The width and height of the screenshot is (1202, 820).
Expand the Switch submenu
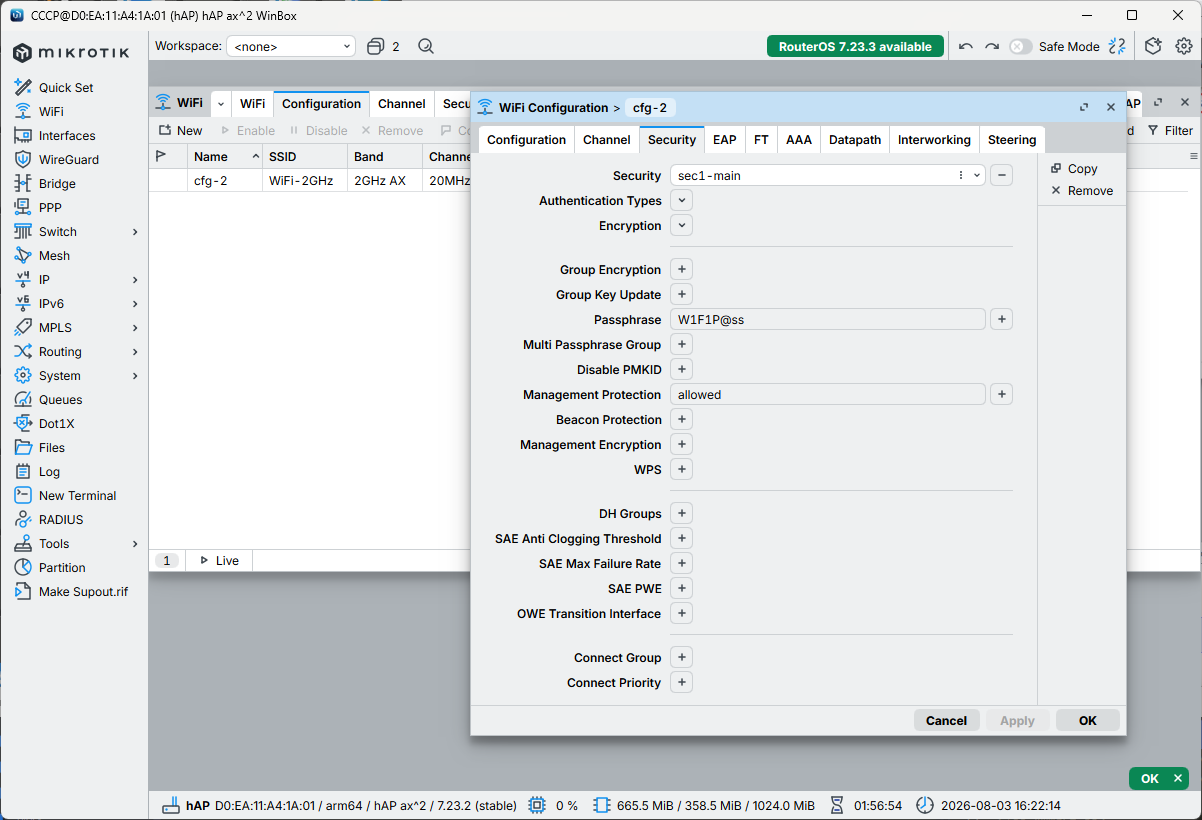tap(135, 232)
